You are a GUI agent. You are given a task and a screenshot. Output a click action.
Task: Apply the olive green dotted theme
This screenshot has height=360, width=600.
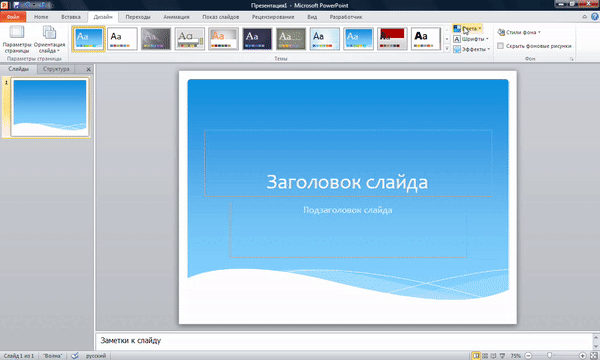291,39
